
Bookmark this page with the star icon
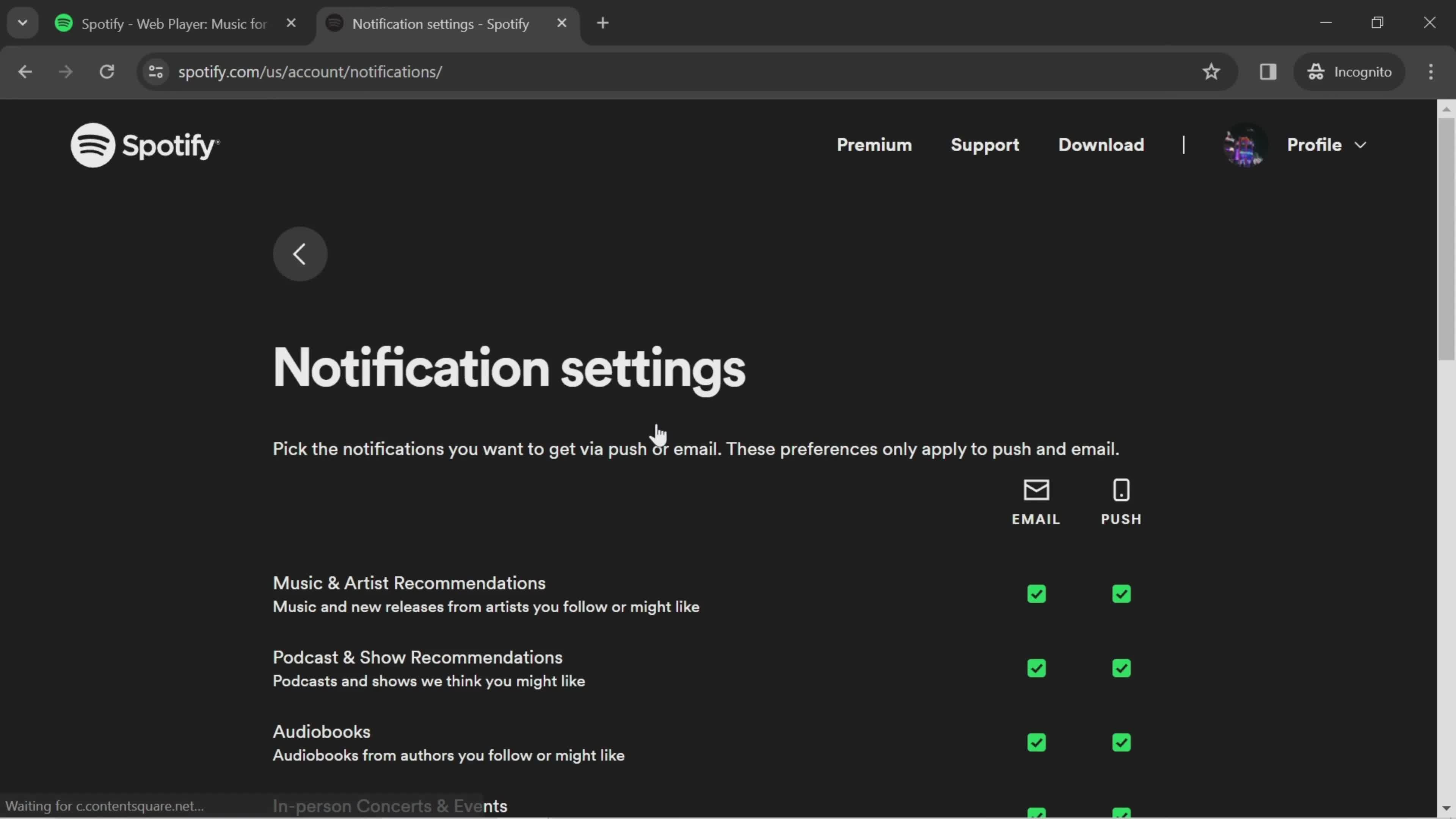point(1211,72)
